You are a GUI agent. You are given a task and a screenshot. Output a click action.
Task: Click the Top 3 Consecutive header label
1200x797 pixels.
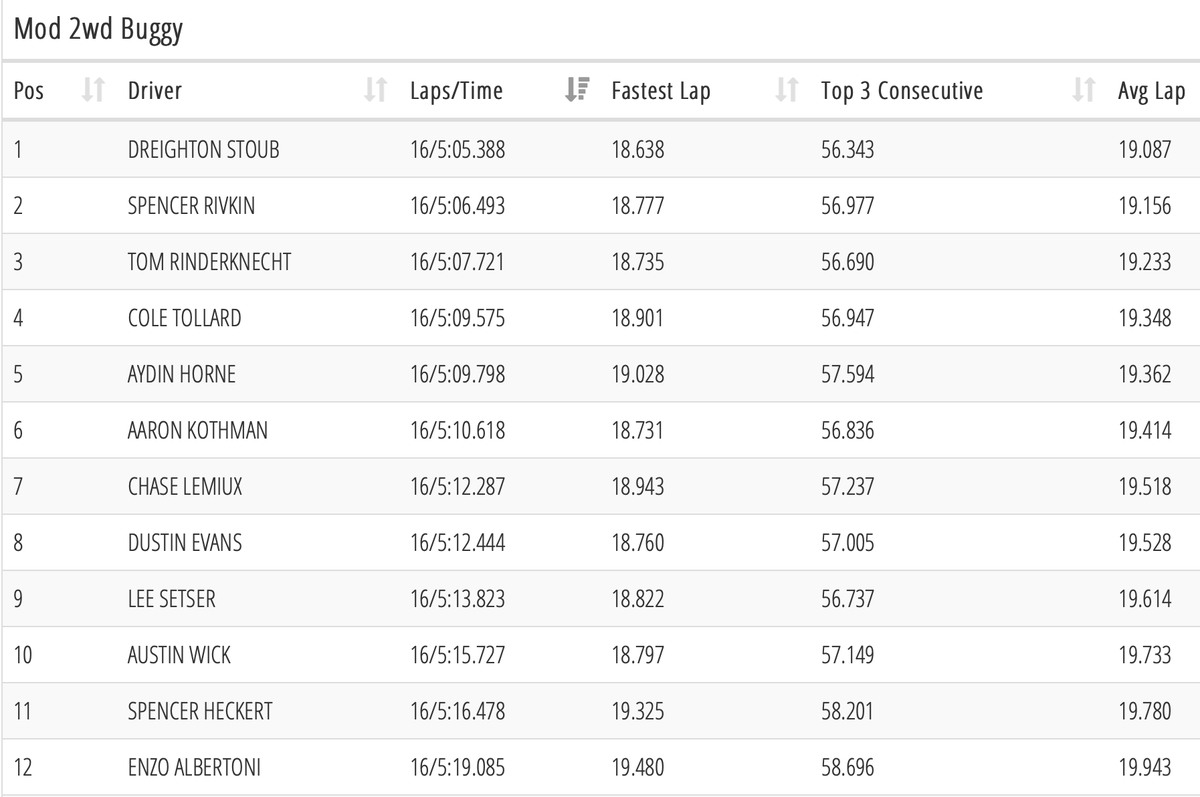[902, 91]
